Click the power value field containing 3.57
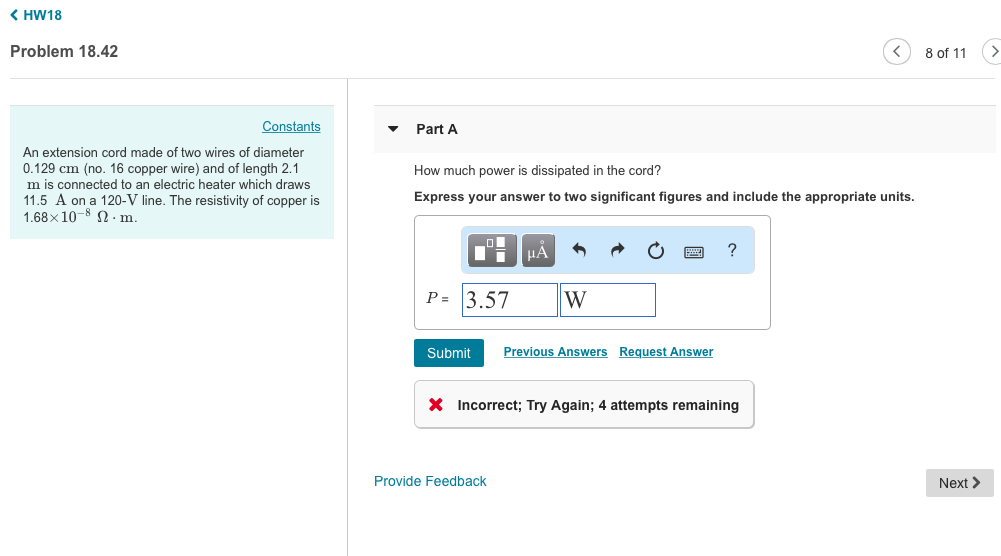 [509, 300]
